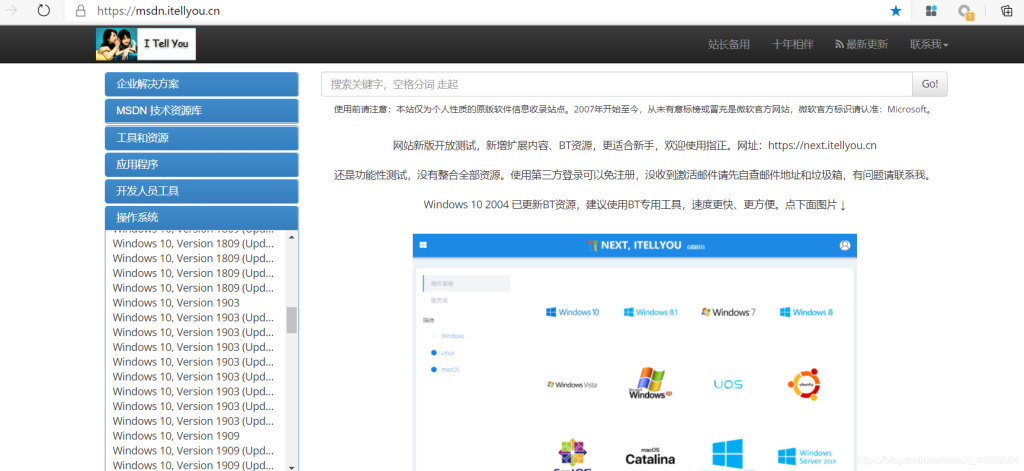Click the UOS logo in preview
This screenshot has width=1024, height=471.
[728, 384]
